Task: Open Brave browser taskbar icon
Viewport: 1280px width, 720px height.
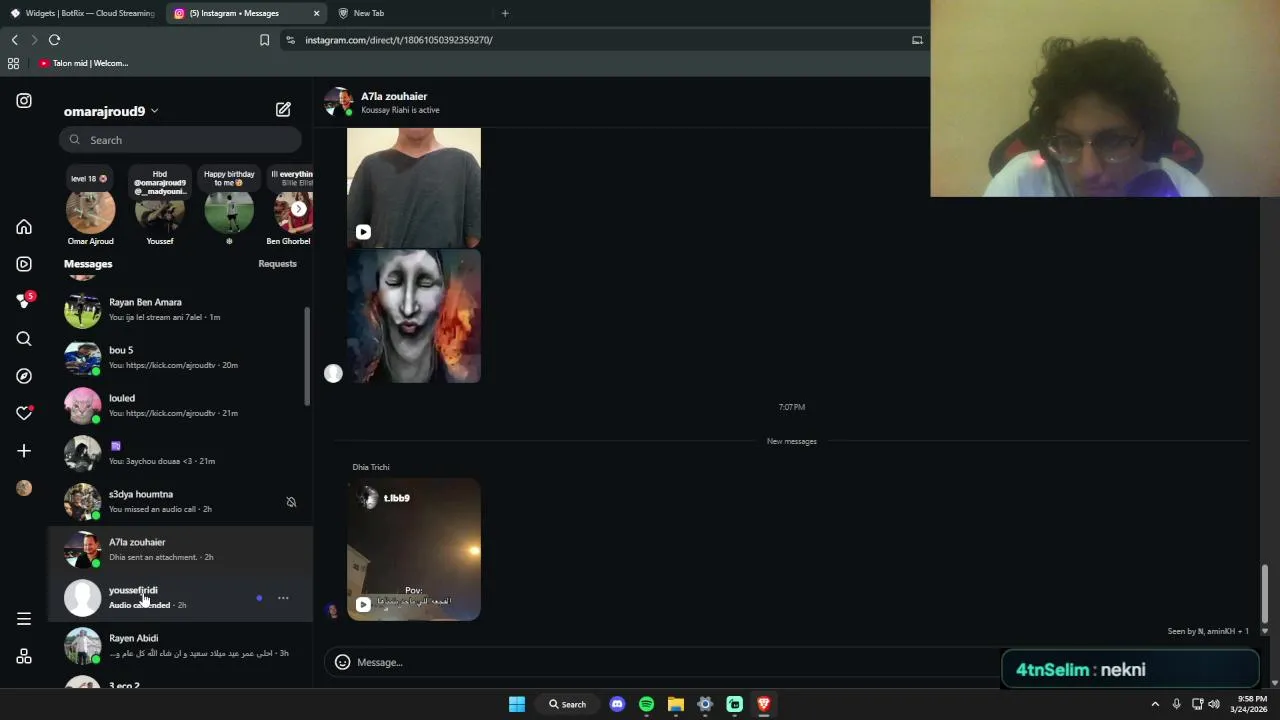Action: coord(763,704)
